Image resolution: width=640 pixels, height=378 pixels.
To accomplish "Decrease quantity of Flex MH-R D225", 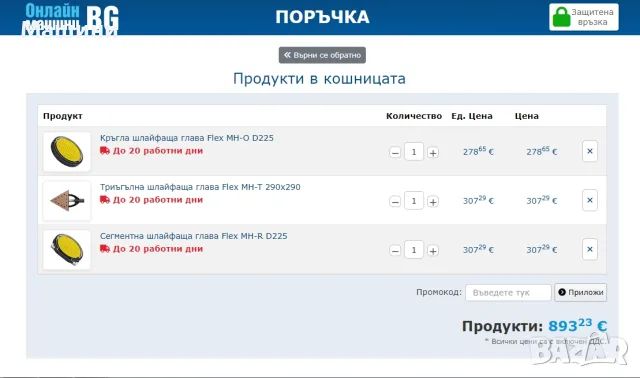I will click(x=395, y=251).
